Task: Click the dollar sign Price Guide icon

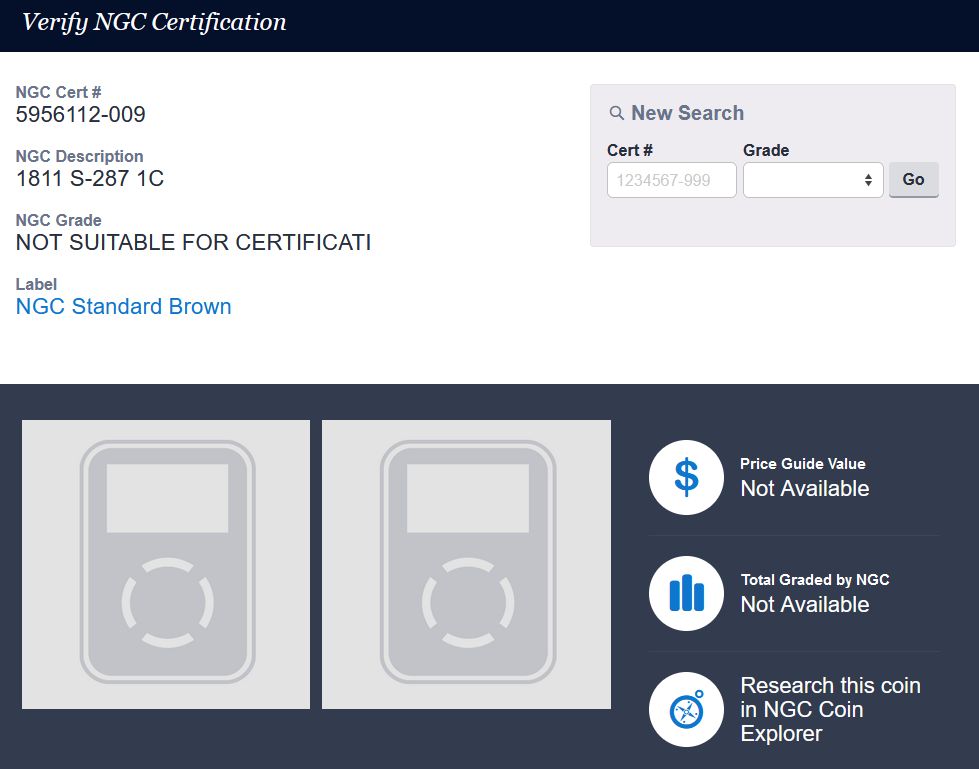Action: pos(686,478)
